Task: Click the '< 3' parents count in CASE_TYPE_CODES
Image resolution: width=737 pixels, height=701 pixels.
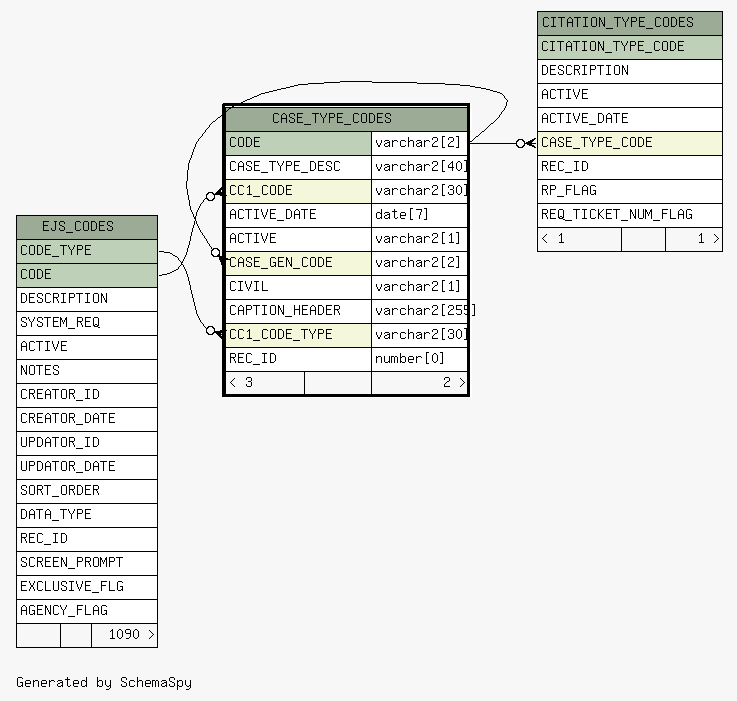Action: [241, 382]
